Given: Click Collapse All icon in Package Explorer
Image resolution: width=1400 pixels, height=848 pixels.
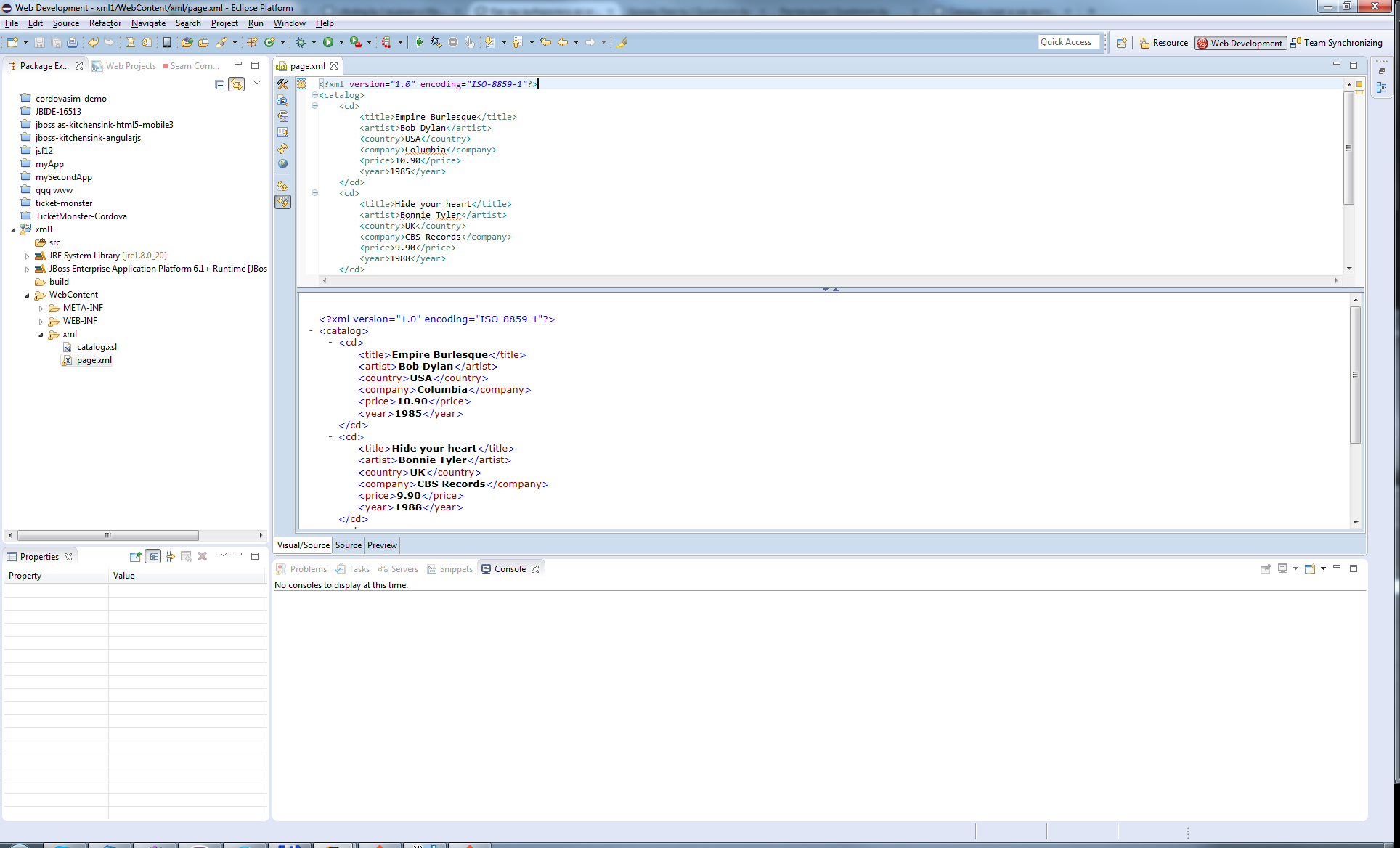Looking at the screenshot, I should pyautogui.click(x=219, y=84).
